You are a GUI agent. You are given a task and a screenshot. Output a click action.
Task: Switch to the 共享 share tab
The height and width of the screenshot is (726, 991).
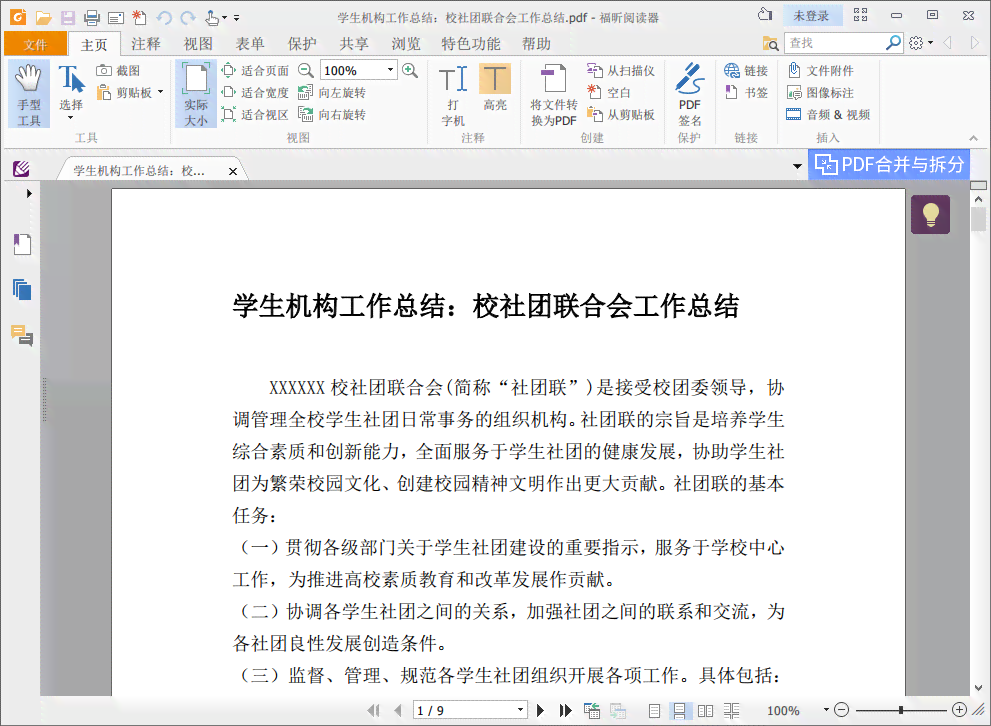click(x=353, y=44)
